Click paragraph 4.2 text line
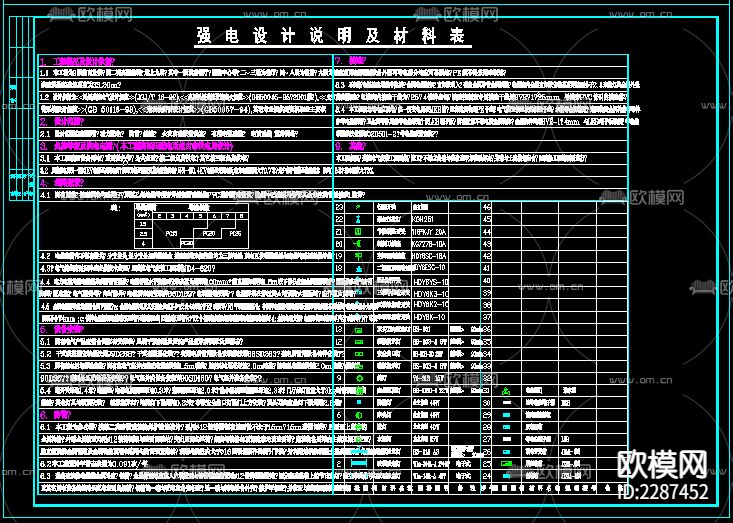Viewport: 733px width, 523px height. coord(186,256)
